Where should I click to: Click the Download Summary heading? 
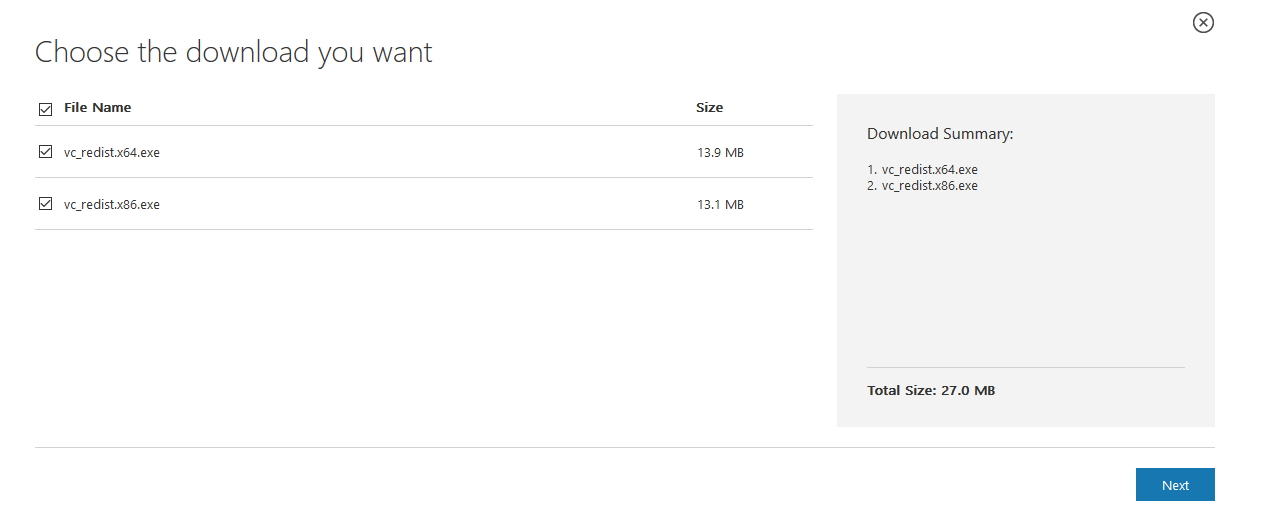pyautogui.click(x=940, y=133)
